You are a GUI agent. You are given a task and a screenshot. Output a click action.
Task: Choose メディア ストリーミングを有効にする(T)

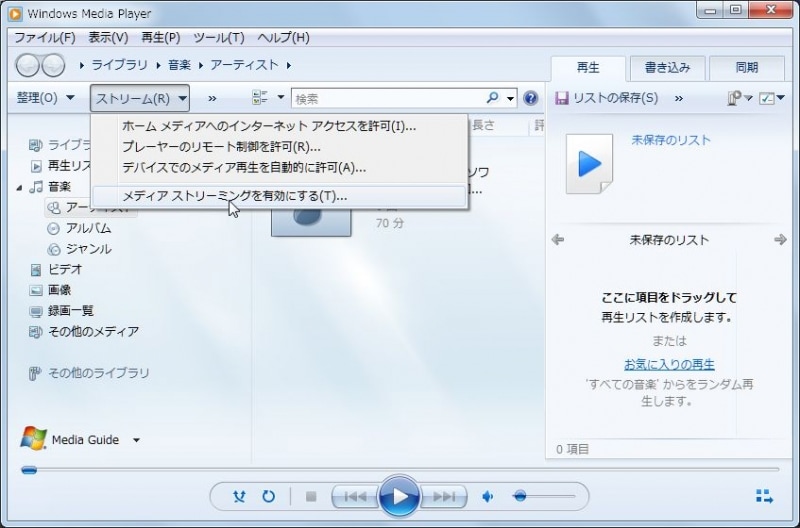click(x=279, y=196)
